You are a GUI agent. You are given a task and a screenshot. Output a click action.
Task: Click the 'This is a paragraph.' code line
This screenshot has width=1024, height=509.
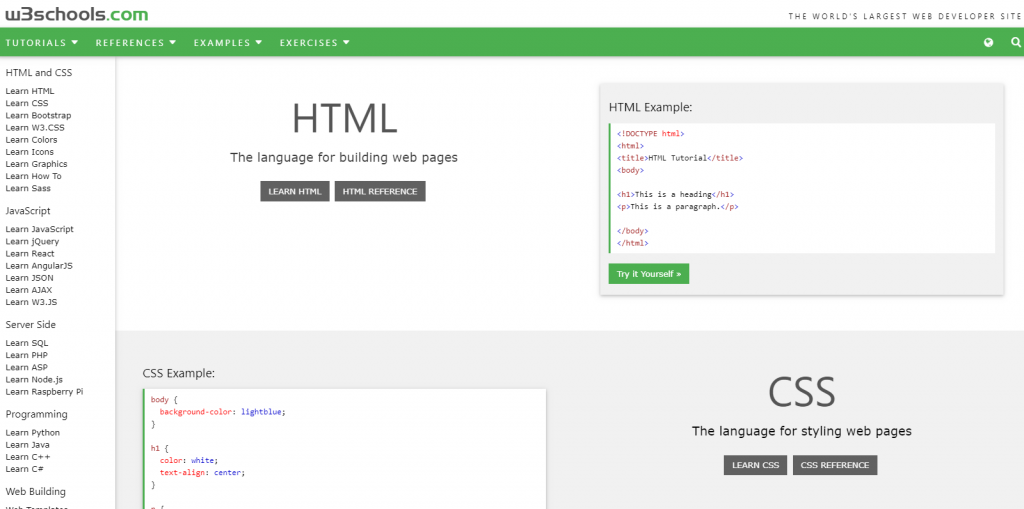point(677,206)
